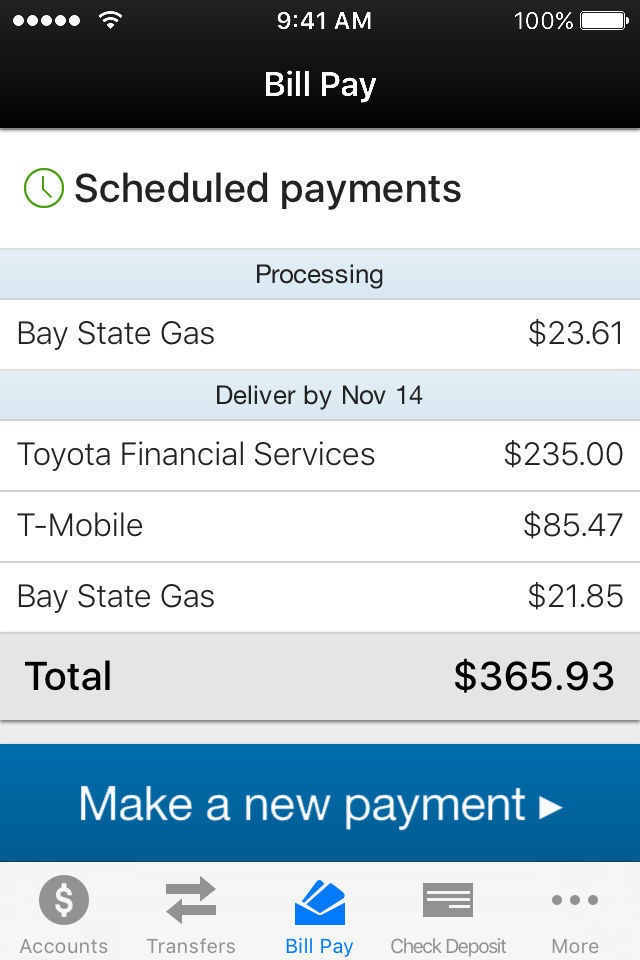Screen dimensions: 640x960
Task: Tap the More three-dots icon
Action: click(575, 900)
